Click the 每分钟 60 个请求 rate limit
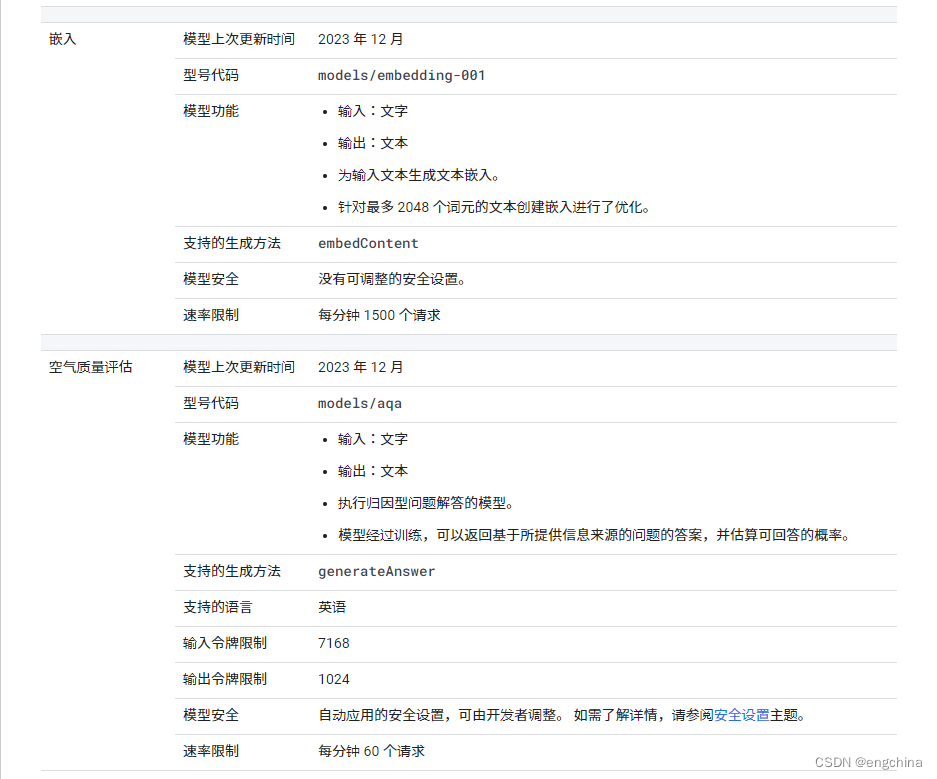The width and height of the screenshot is (937, 779). point(369,751)
